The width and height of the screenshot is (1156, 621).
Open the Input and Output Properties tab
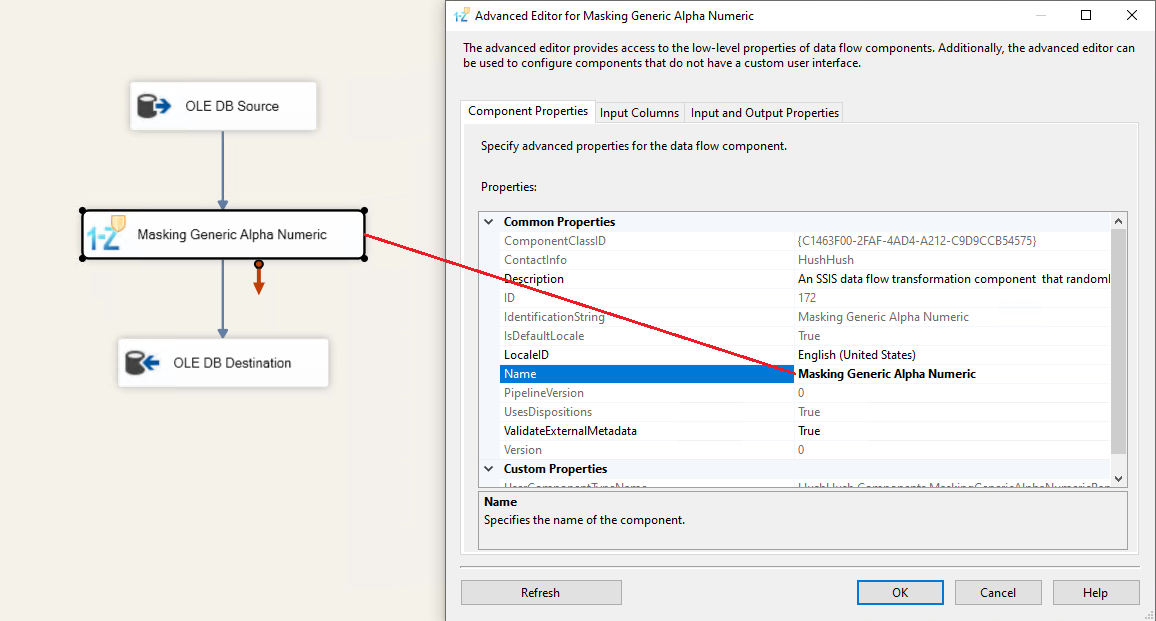764,113
